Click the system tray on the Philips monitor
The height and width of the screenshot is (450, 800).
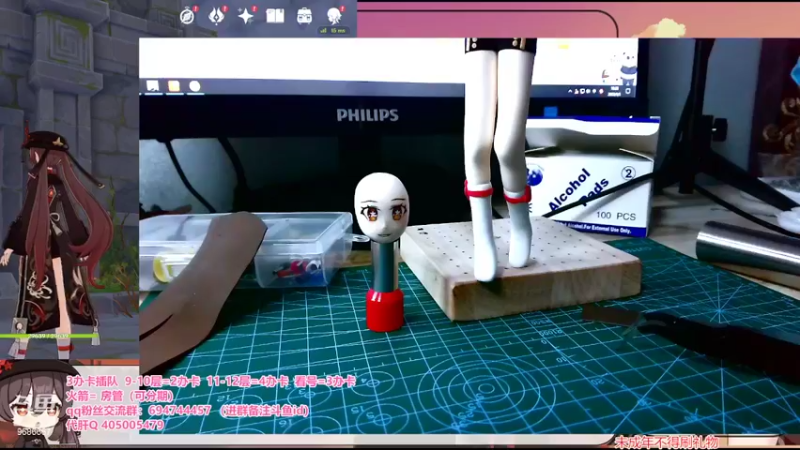pyautogui.click(x=601, y=91)
